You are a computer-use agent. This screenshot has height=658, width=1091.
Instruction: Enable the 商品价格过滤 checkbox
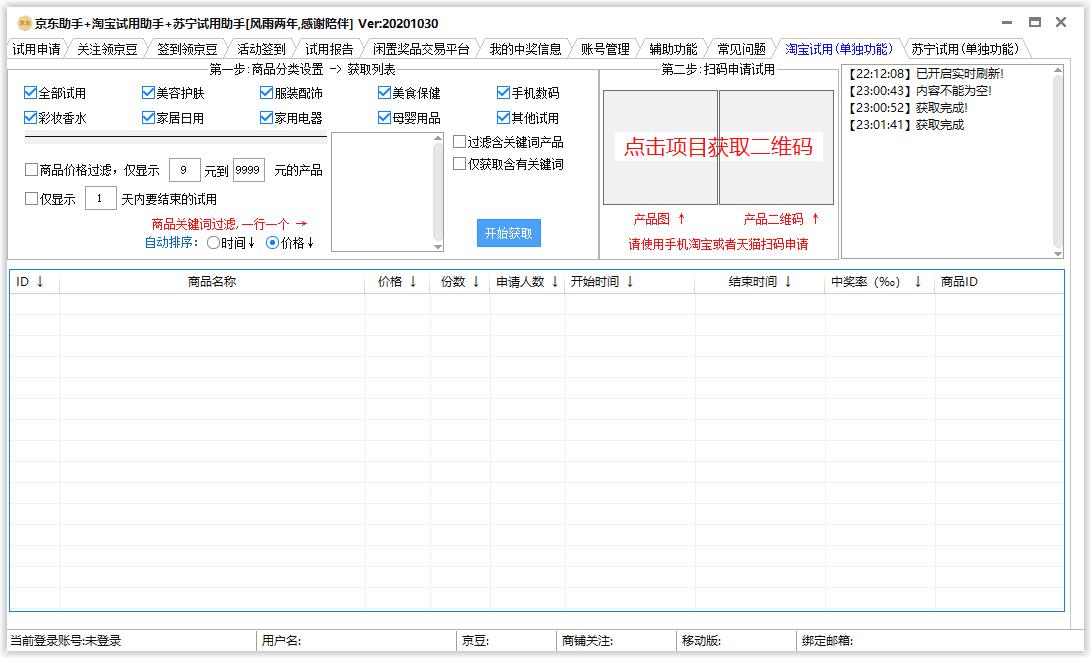click(x=31, y=170)
